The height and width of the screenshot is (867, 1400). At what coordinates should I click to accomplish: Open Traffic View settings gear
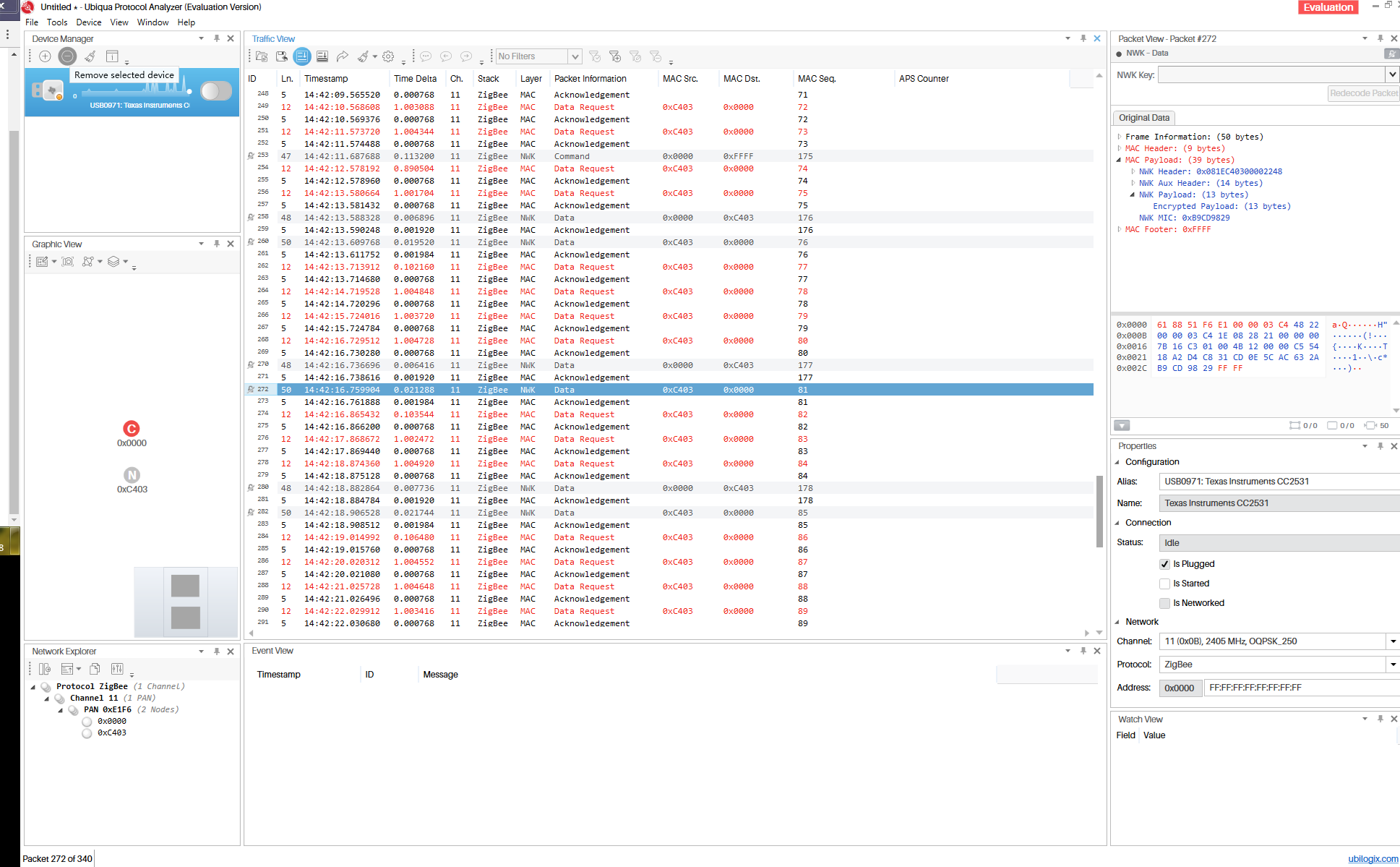pyautogui.click(x=388, y=56)
